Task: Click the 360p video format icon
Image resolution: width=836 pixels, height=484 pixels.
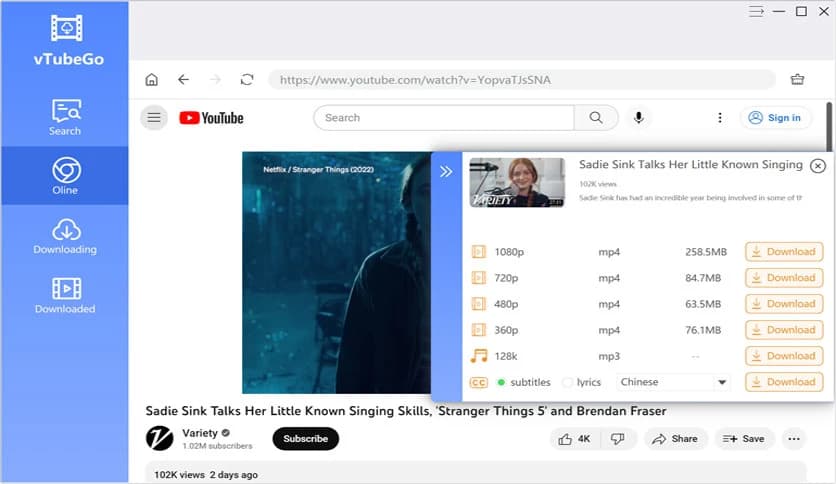Action: 479,330
